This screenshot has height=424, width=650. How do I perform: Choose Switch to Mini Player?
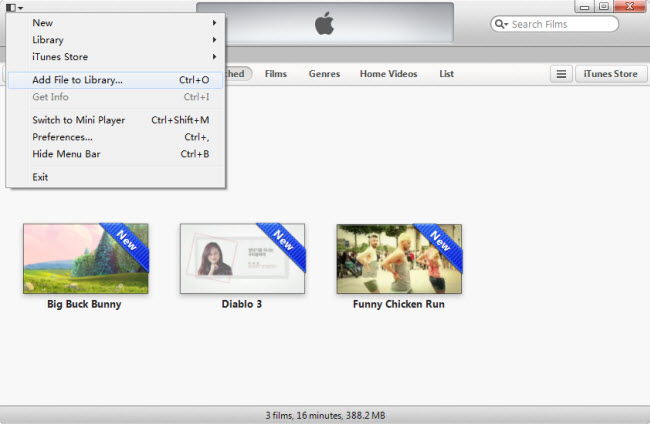115,120
